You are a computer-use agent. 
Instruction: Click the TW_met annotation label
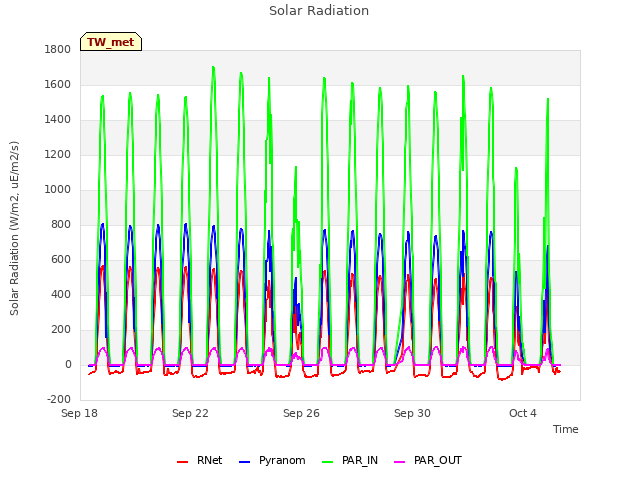point(111,42)
